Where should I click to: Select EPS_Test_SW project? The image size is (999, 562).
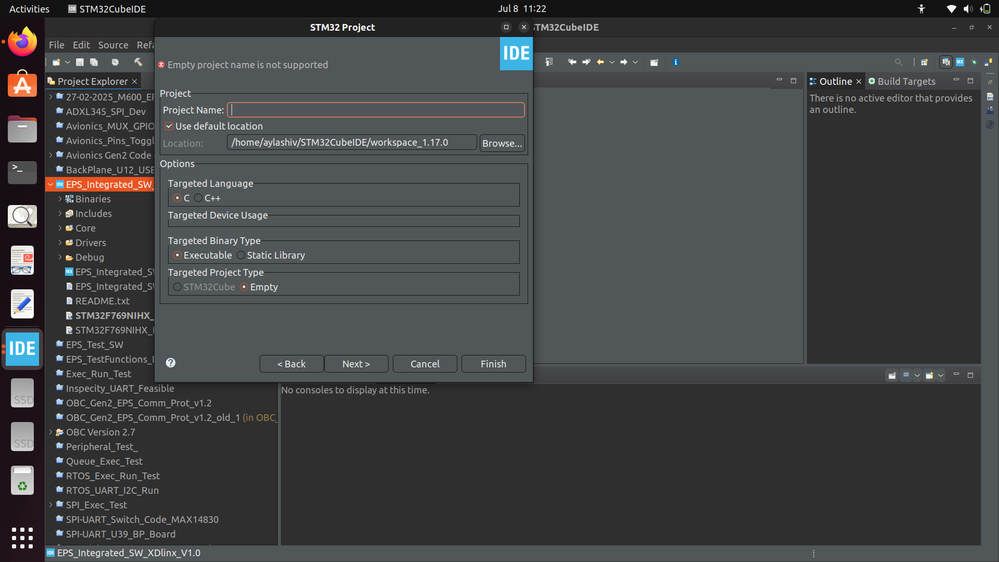click(94, 345)
